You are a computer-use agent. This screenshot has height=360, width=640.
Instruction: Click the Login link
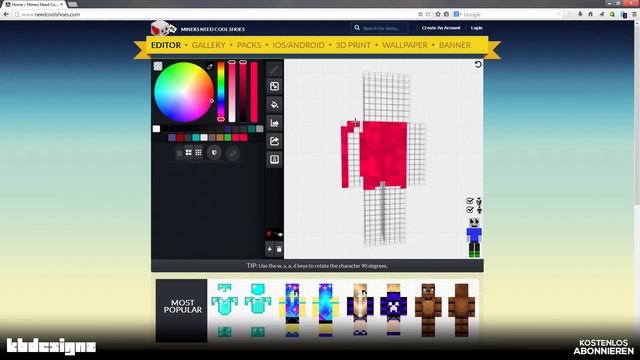(476, 28)
